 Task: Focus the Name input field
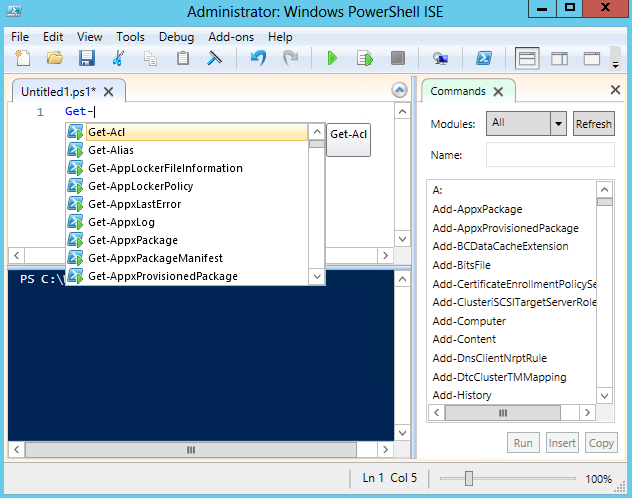(x=550, y=154)
